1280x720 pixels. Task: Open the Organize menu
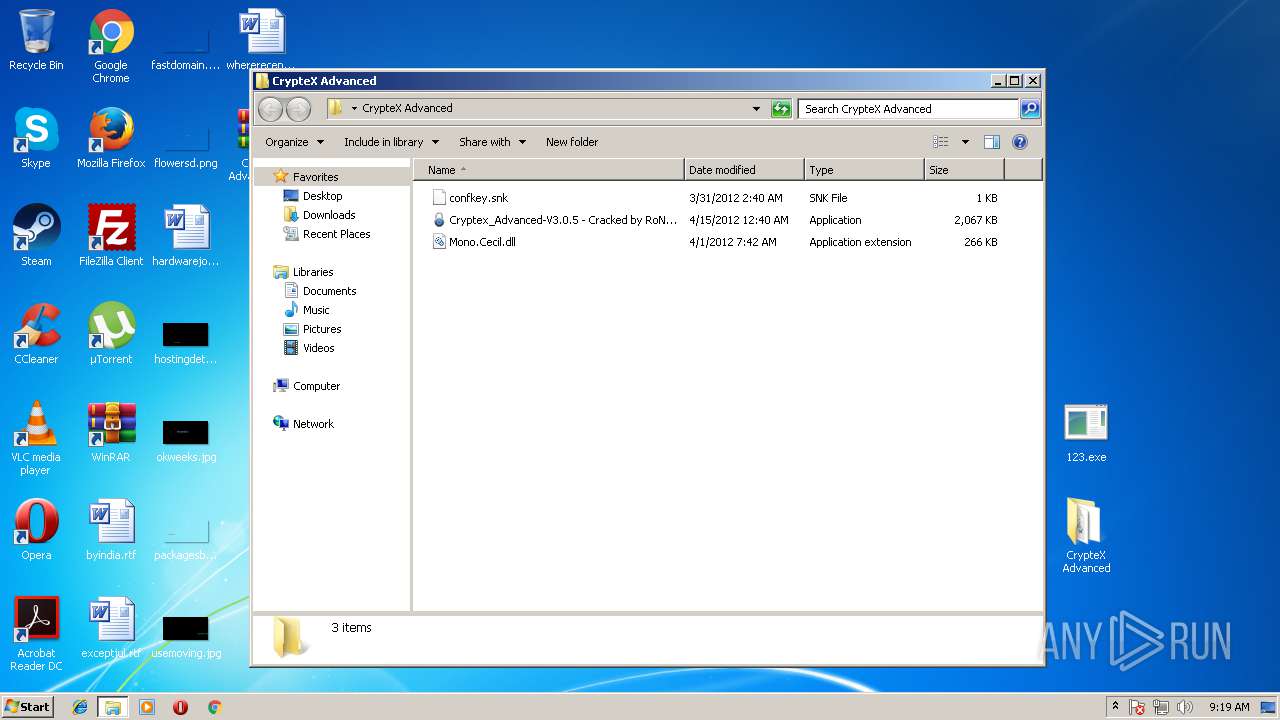[x=295, y=142]
